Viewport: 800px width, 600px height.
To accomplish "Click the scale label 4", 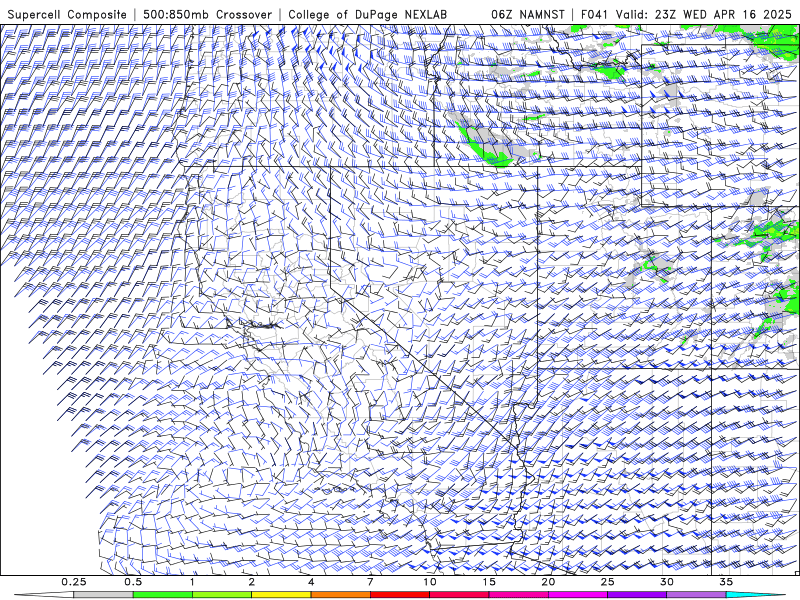I will pyautogui.click(x=311, y=582).
